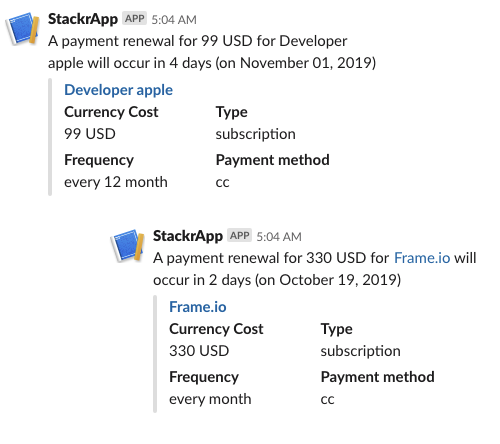Follow the inline Frame.io link in the message text
This screenshot has height=444, width=500.
[x=422, y=258]
